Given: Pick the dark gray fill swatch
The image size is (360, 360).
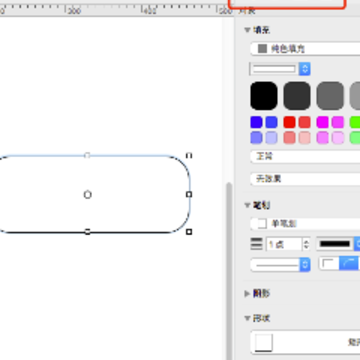Looking at the screenshot, I should click(x=297, y=96).
